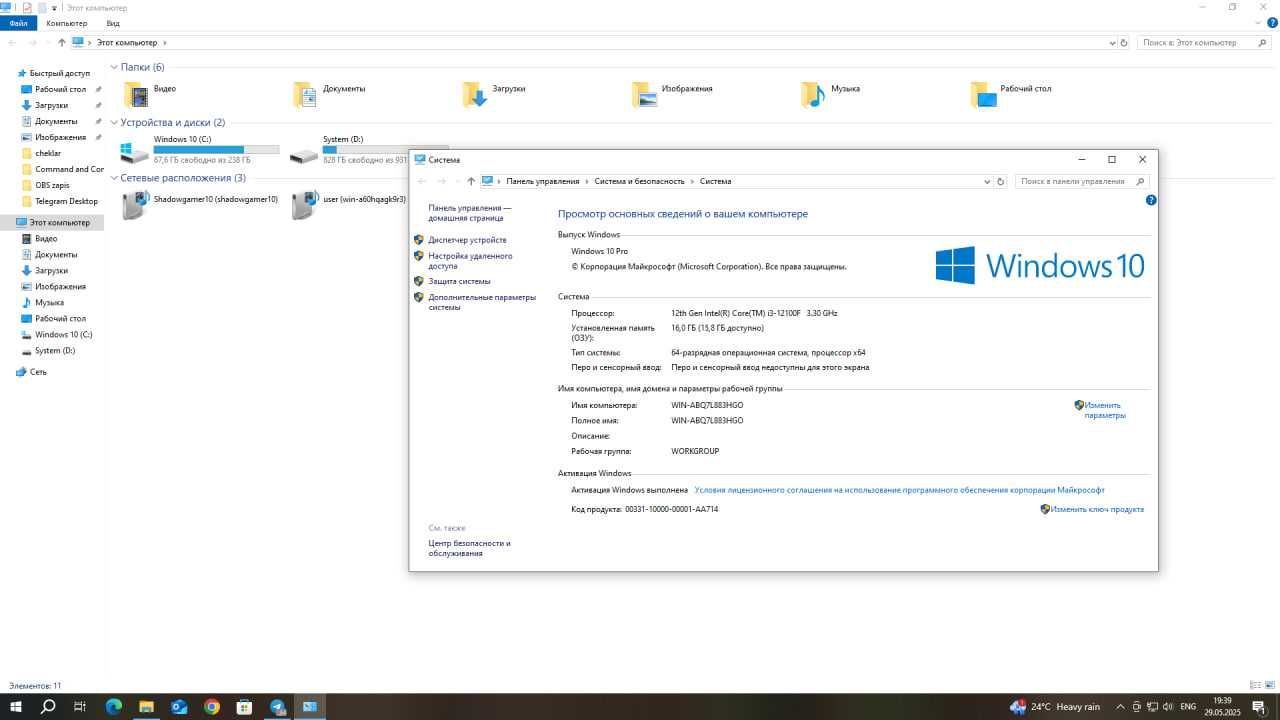Click the WORKGROUP value

click(x=695, y=451)
